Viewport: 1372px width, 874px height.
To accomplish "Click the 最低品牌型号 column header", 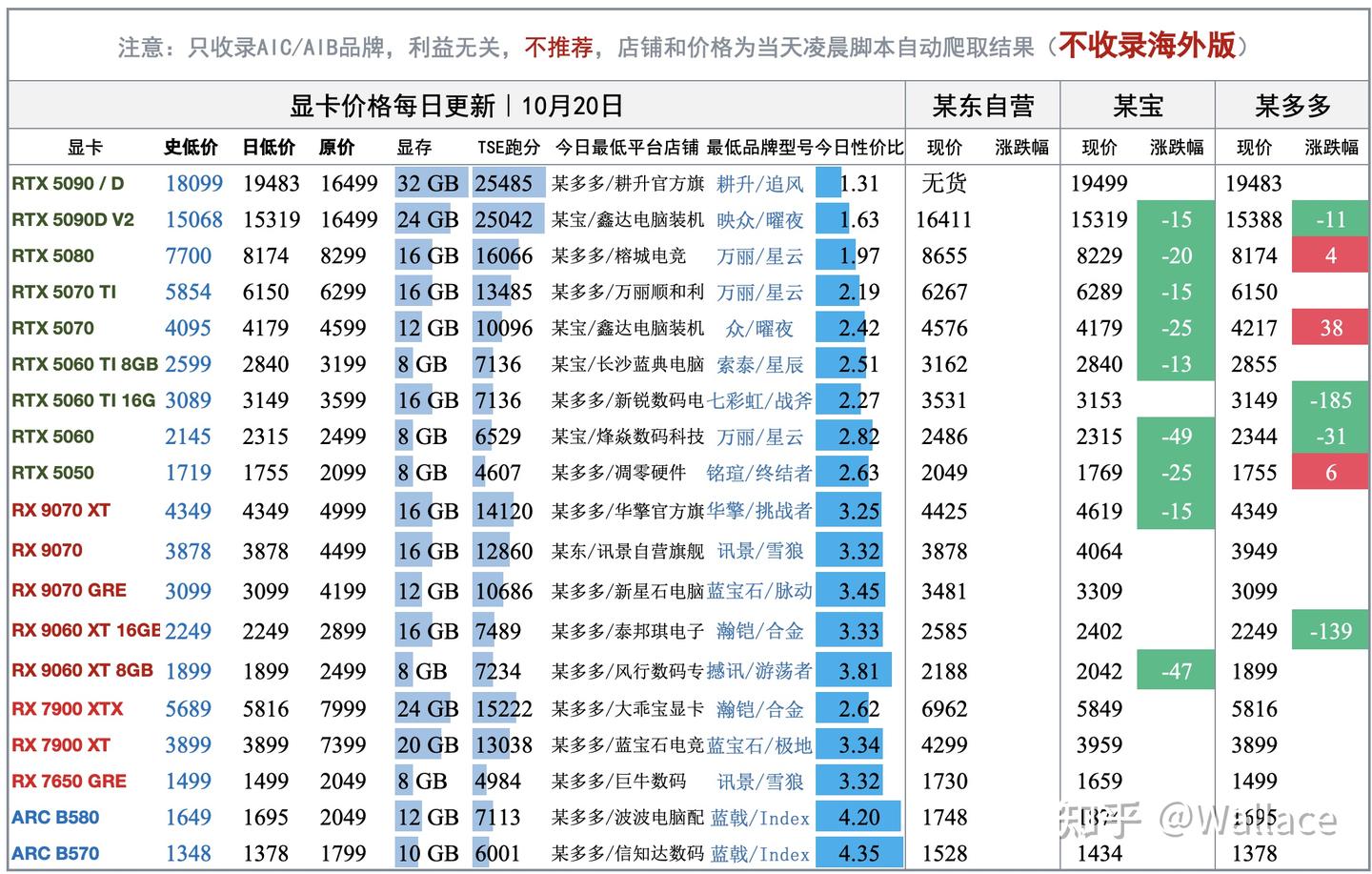I will 760,148.
